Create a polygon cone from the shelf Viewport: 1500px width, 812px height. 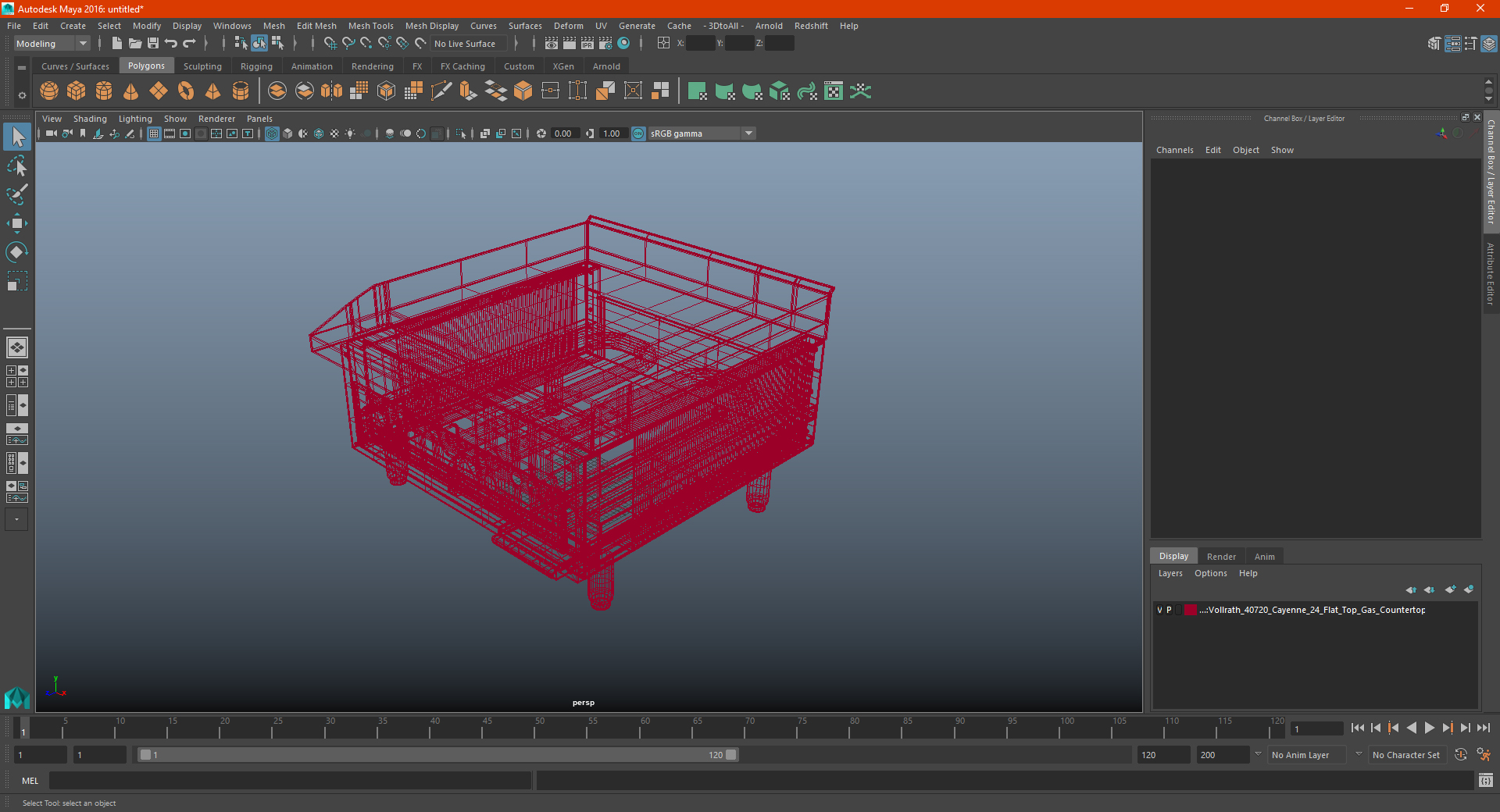131,91
